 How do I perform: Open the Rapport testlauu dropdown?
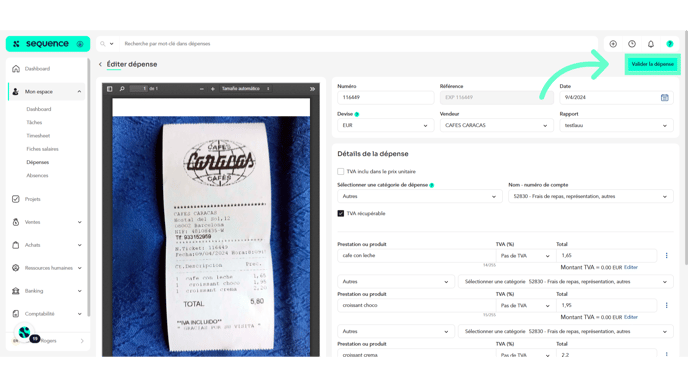[x=616, y=125]
